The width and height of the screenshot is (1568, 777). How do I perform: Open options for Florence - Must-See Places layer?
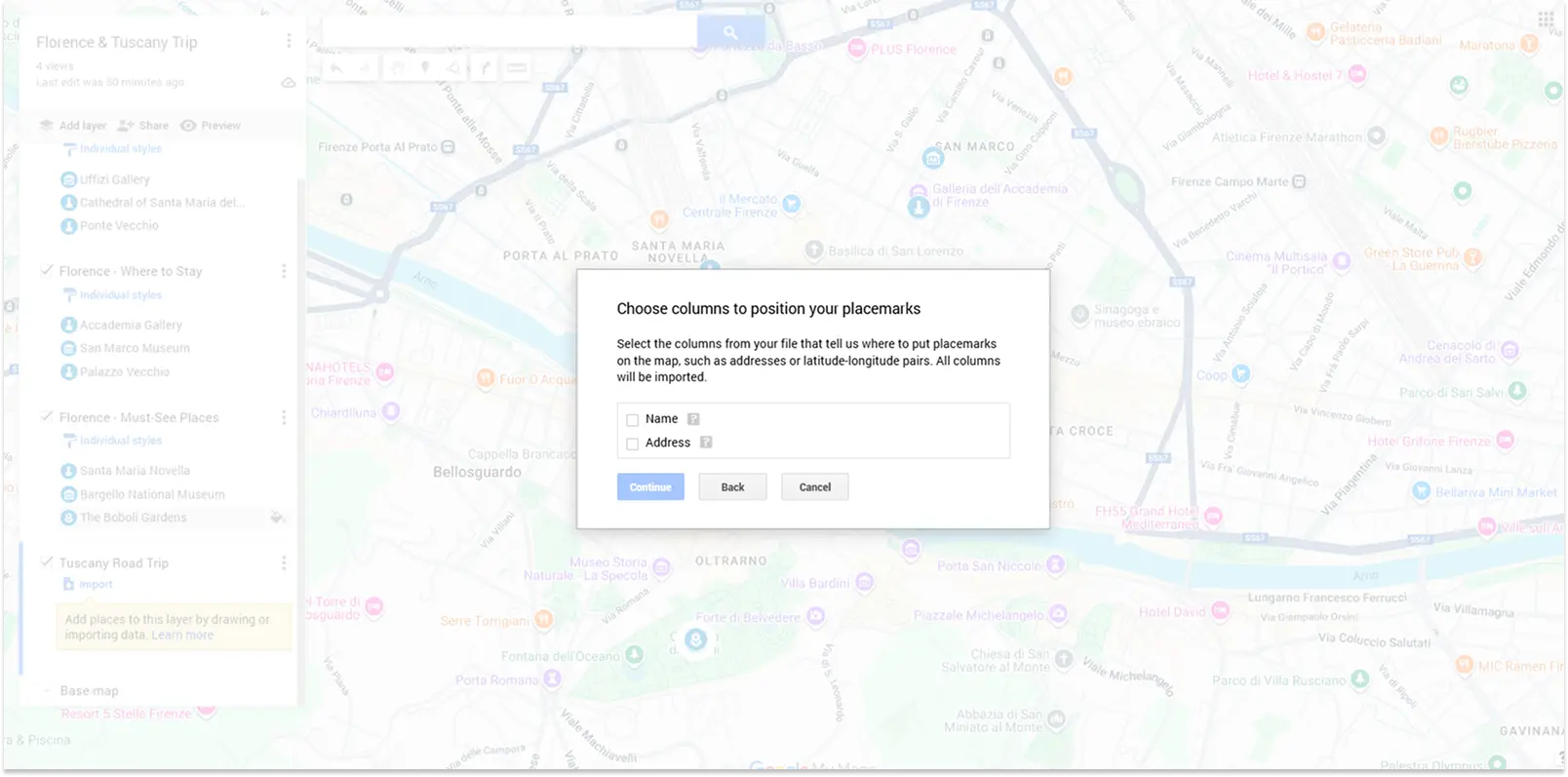[284, 417]
